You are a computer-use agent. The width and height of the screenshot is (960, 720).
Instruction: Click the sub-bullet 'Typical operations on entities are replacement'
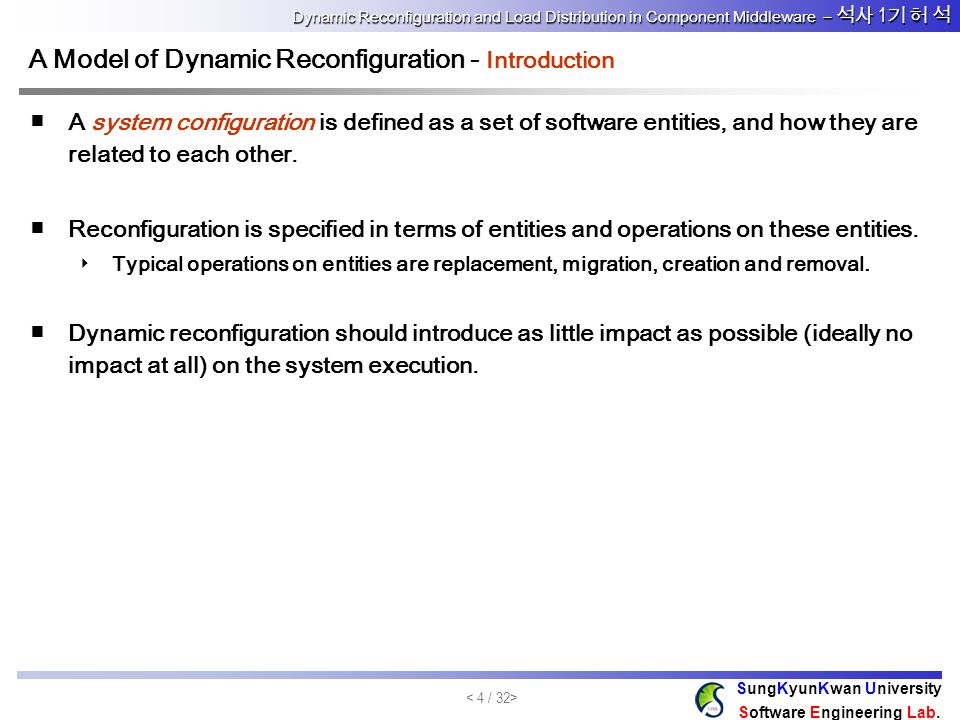490,264
